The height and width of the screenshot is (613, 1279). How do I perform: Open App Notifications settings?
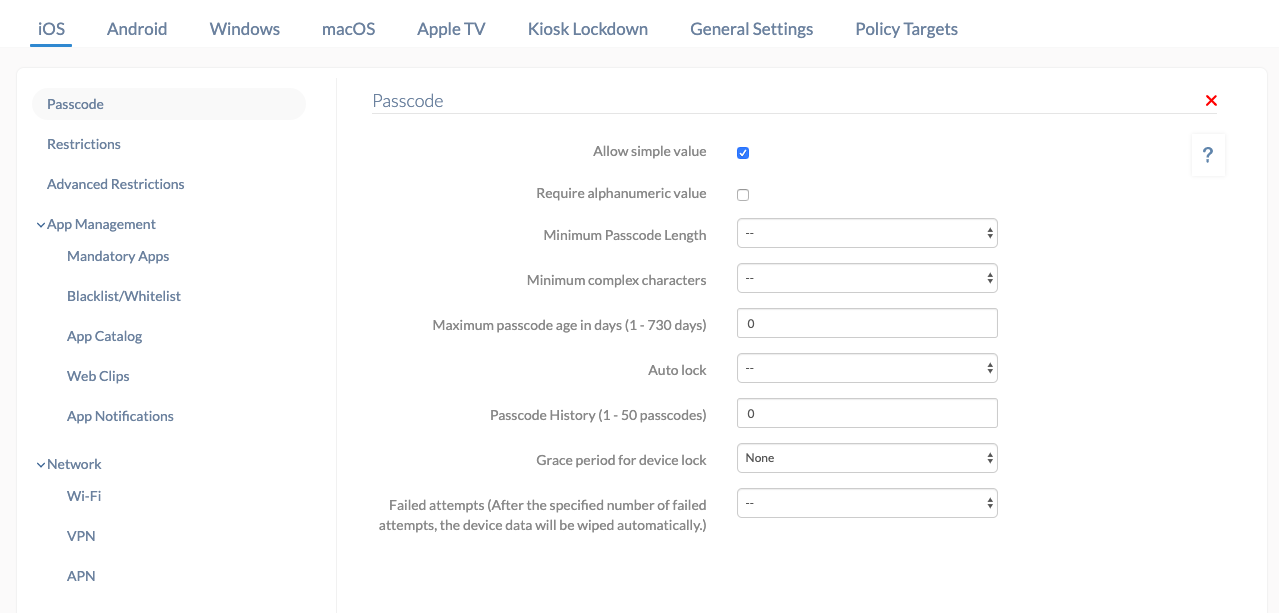click(120, 416)
